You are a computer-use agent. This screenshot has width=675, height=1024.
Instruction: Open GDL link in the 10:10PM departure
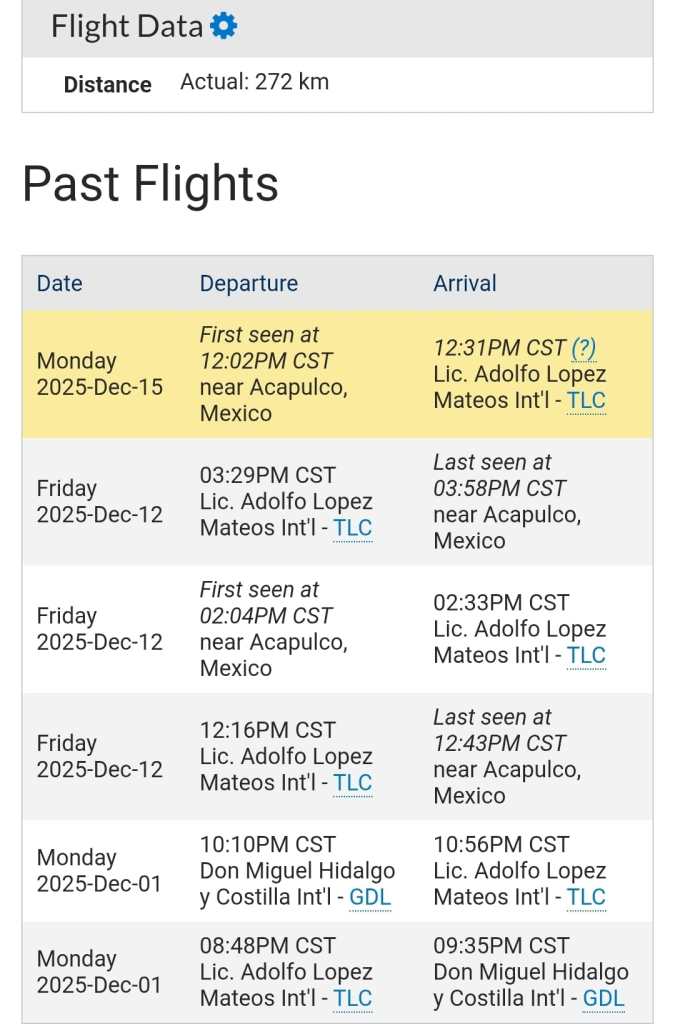[x=370, y=897]
